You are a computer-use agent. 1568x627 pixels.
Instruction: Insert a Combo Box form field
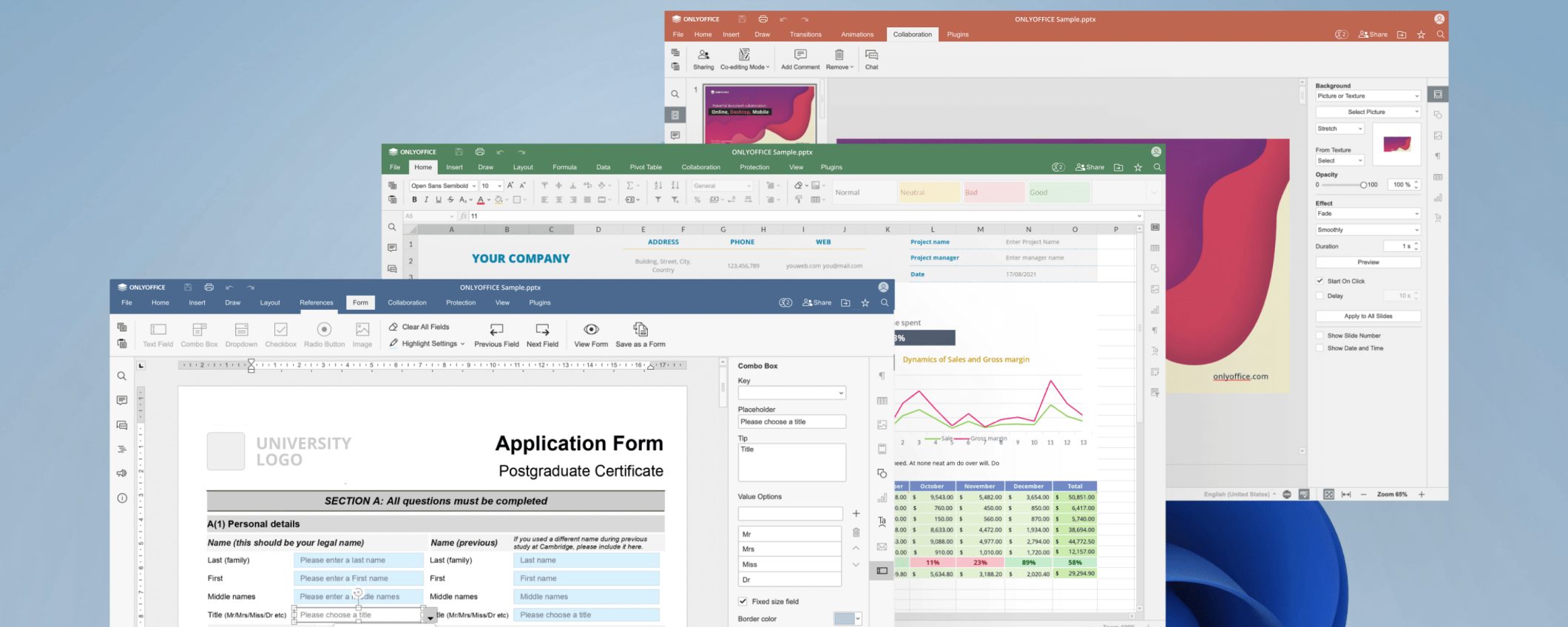(199, 334)
